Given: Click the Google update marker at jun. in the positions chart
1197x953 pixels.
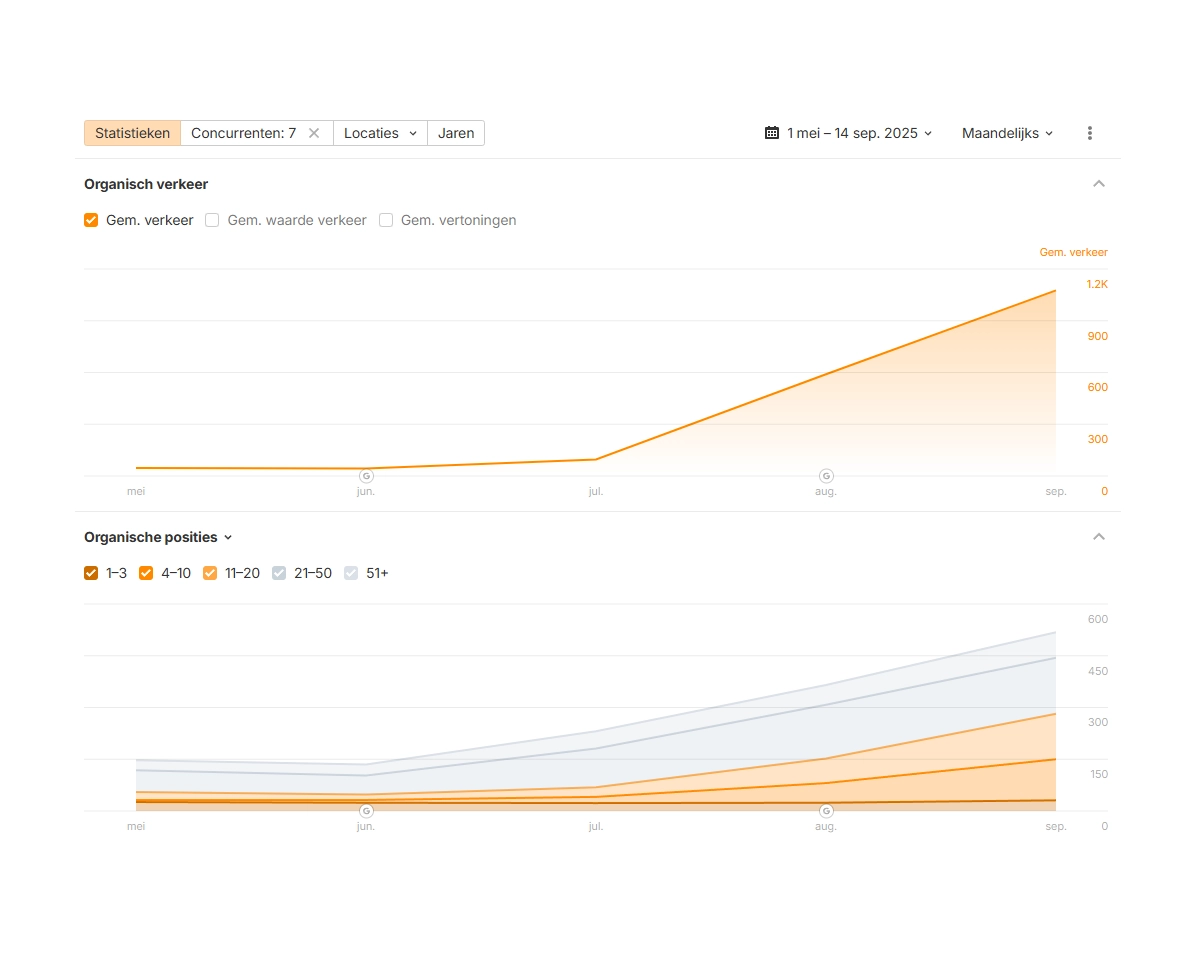Looking at the screenshot, I should coord(366,811).
